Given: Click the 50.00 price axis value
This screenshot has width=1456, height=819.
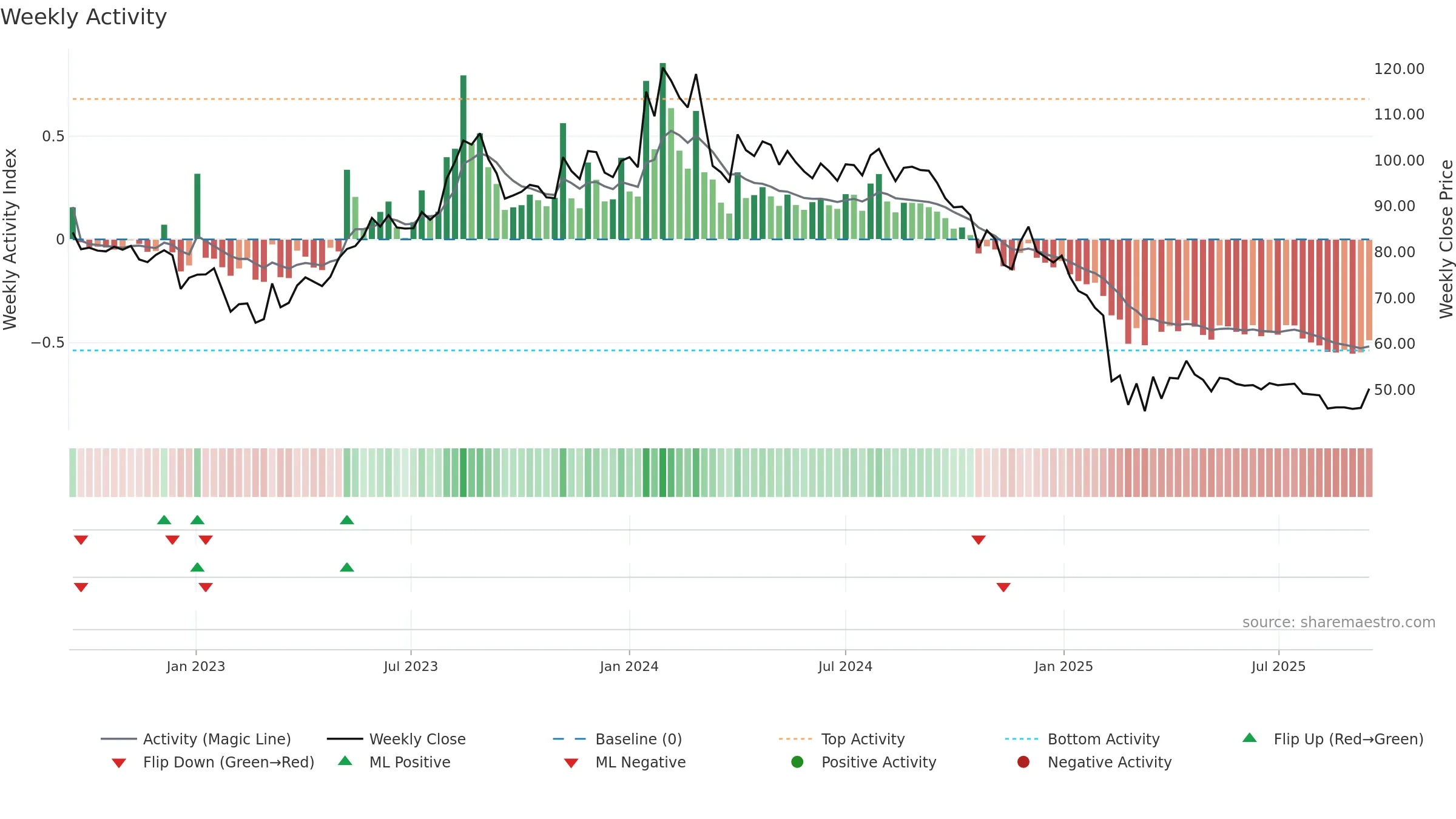Looking at the screenshot, I should [x=1394, y=390].
